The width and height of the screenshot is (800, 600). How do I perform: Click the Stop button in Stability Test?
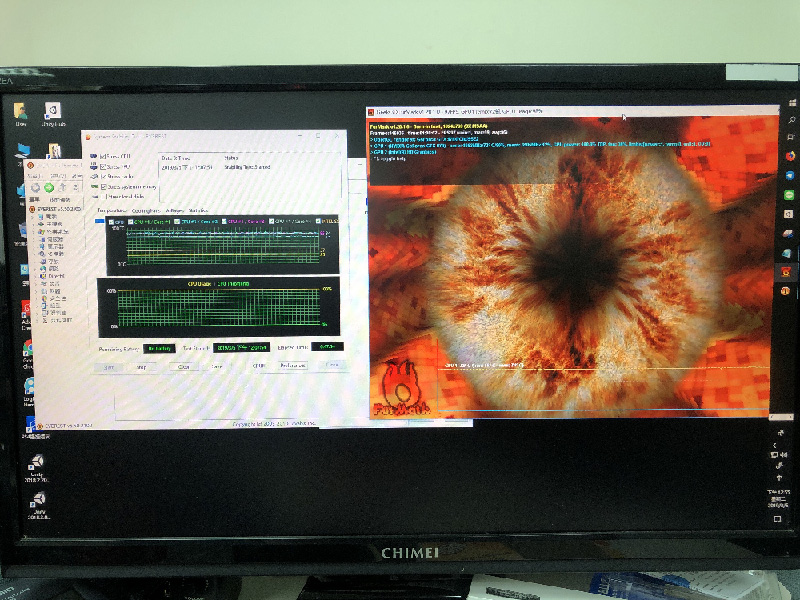pos(141,367)
